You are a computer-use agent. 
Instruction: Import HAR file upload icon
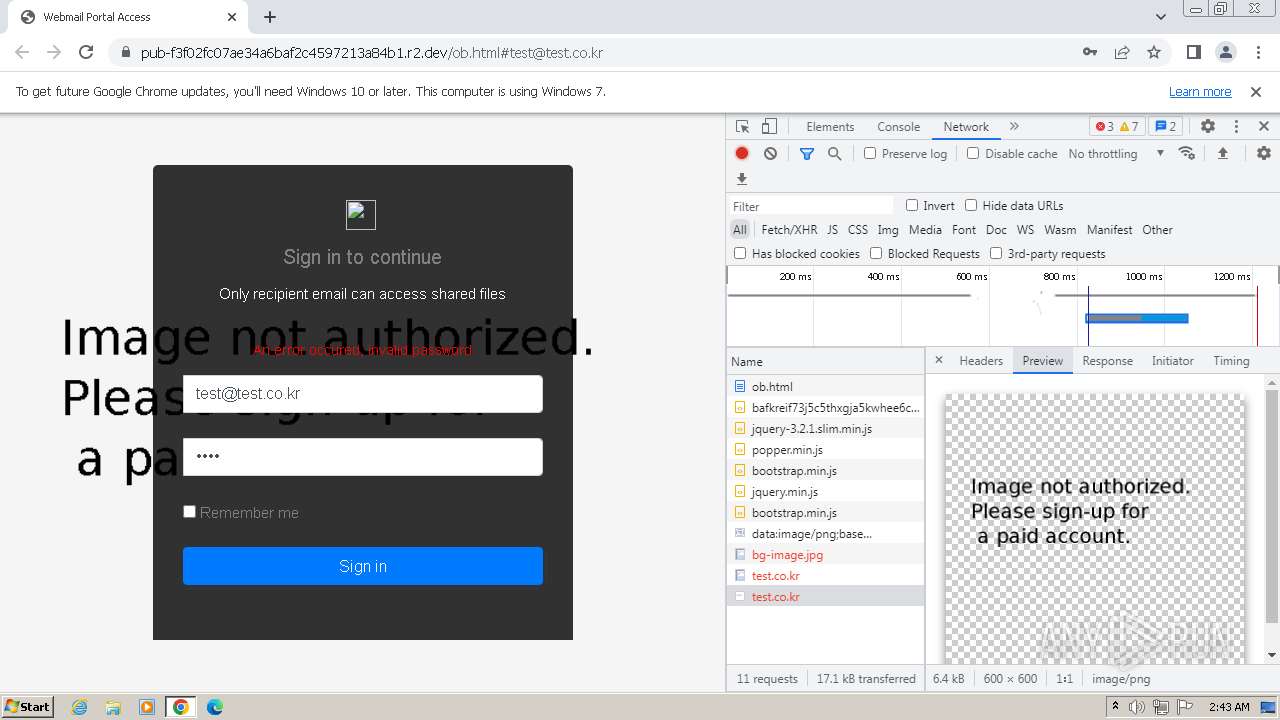pyautogui.click(x=1222, y=153)
